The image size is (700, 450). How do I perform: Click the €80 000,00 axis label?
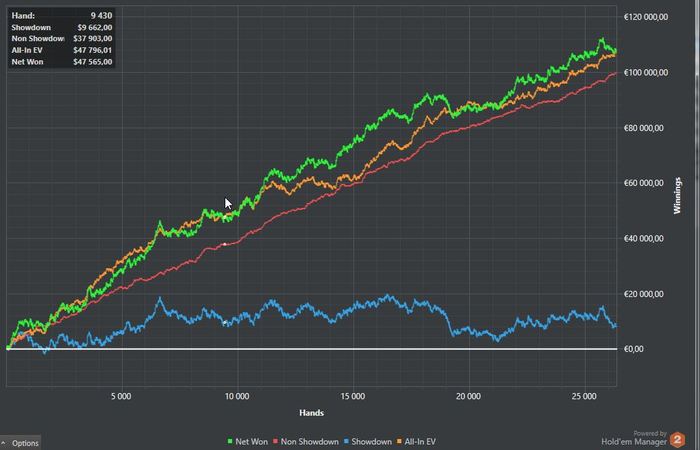644,128
